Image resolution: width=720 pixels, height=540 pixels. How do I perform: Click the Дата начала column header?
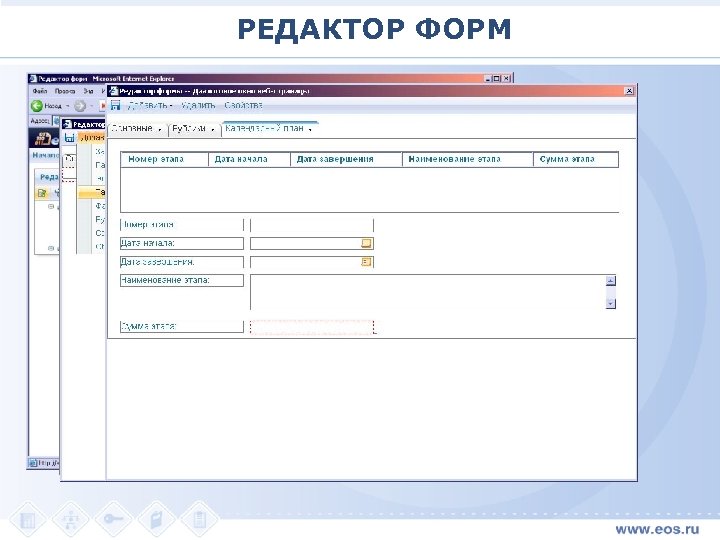pos(249,159)
